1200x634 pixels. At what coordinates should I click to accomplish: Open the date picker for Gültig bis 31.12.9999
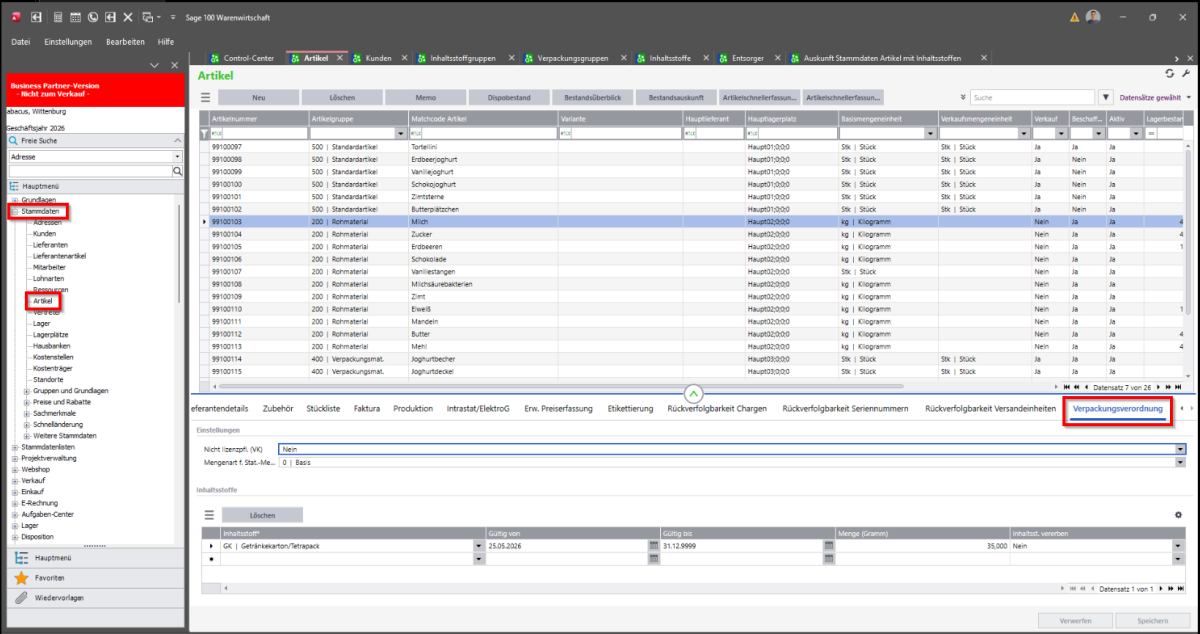[828, 546]
